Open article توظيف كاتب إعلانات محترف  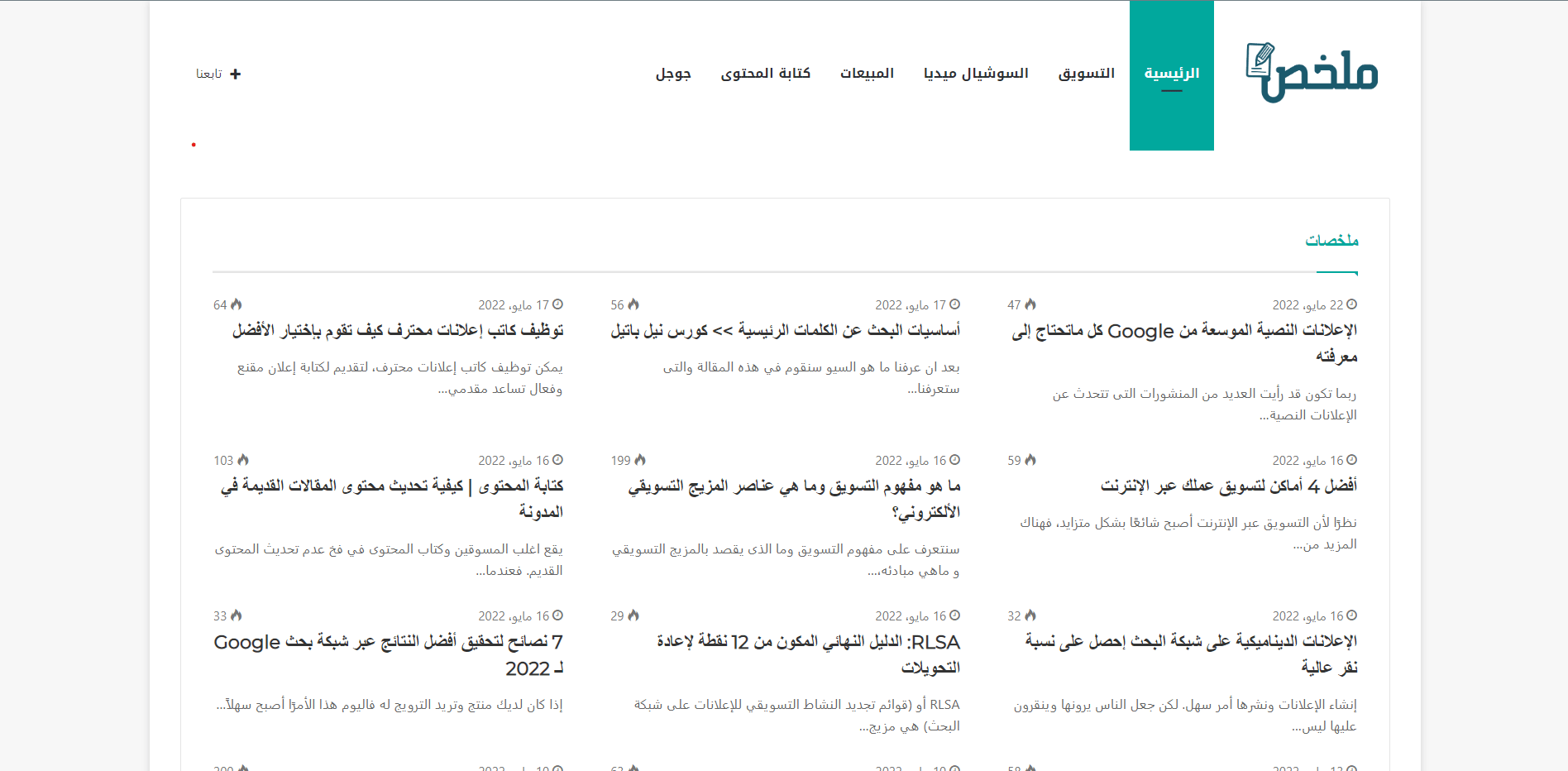click(x=398, y=330)
